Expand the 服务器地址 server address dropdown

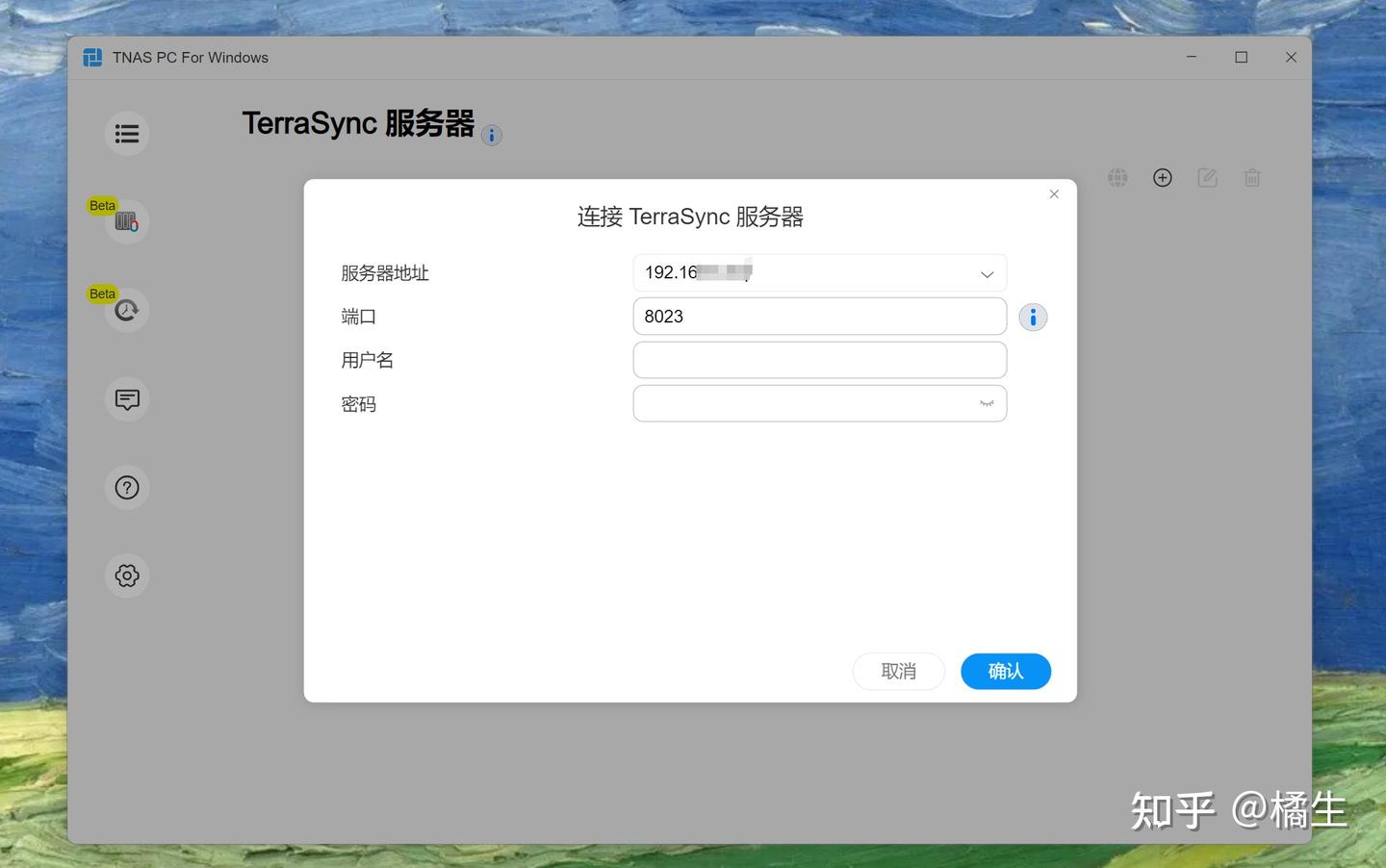(x=986, y=273)
